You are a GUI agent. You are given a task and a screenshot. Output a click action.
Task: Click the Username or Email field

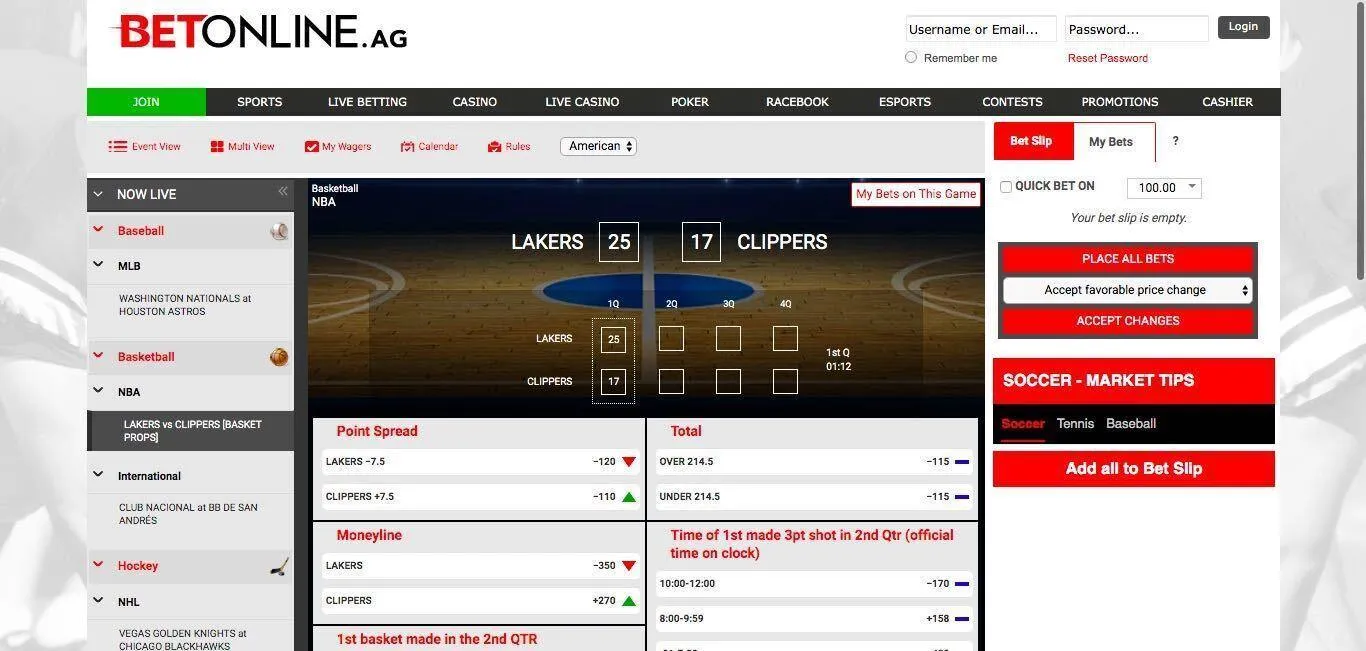pos(981,29)
